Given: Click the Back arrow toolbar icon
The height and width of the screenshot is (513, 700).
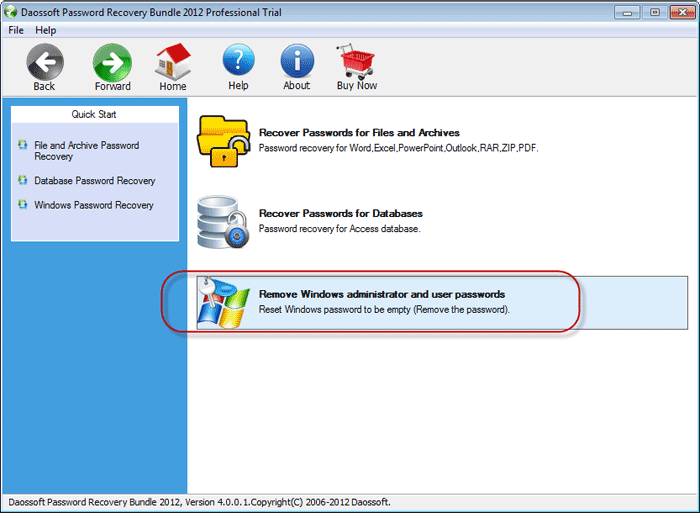Looking at the screenshot, I should tap(45, 62).
